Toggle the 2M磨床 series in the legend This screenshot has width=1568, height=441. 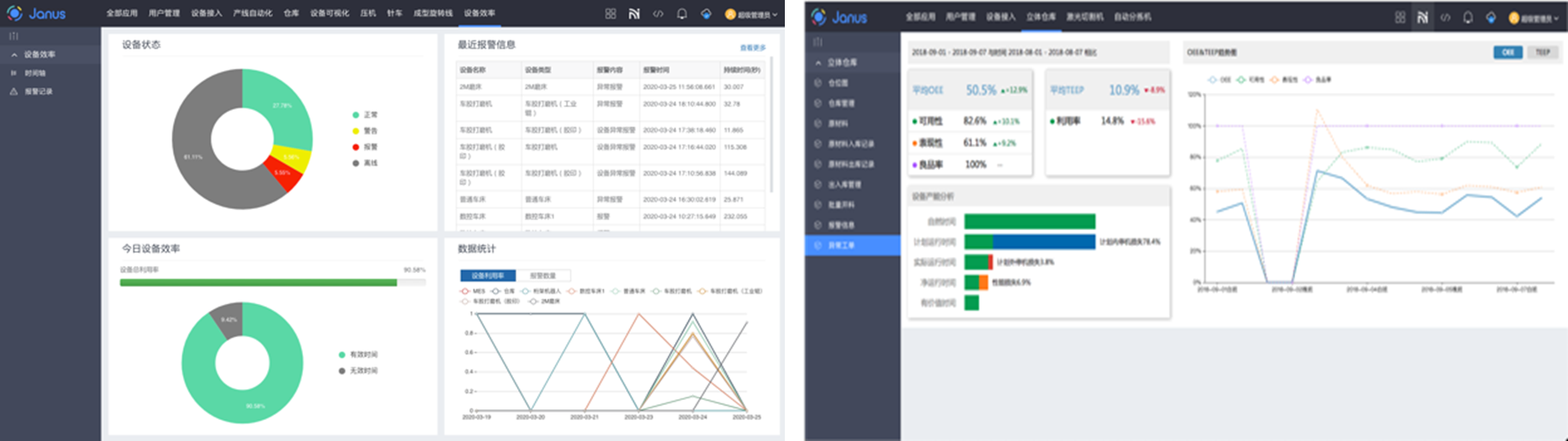545,301
